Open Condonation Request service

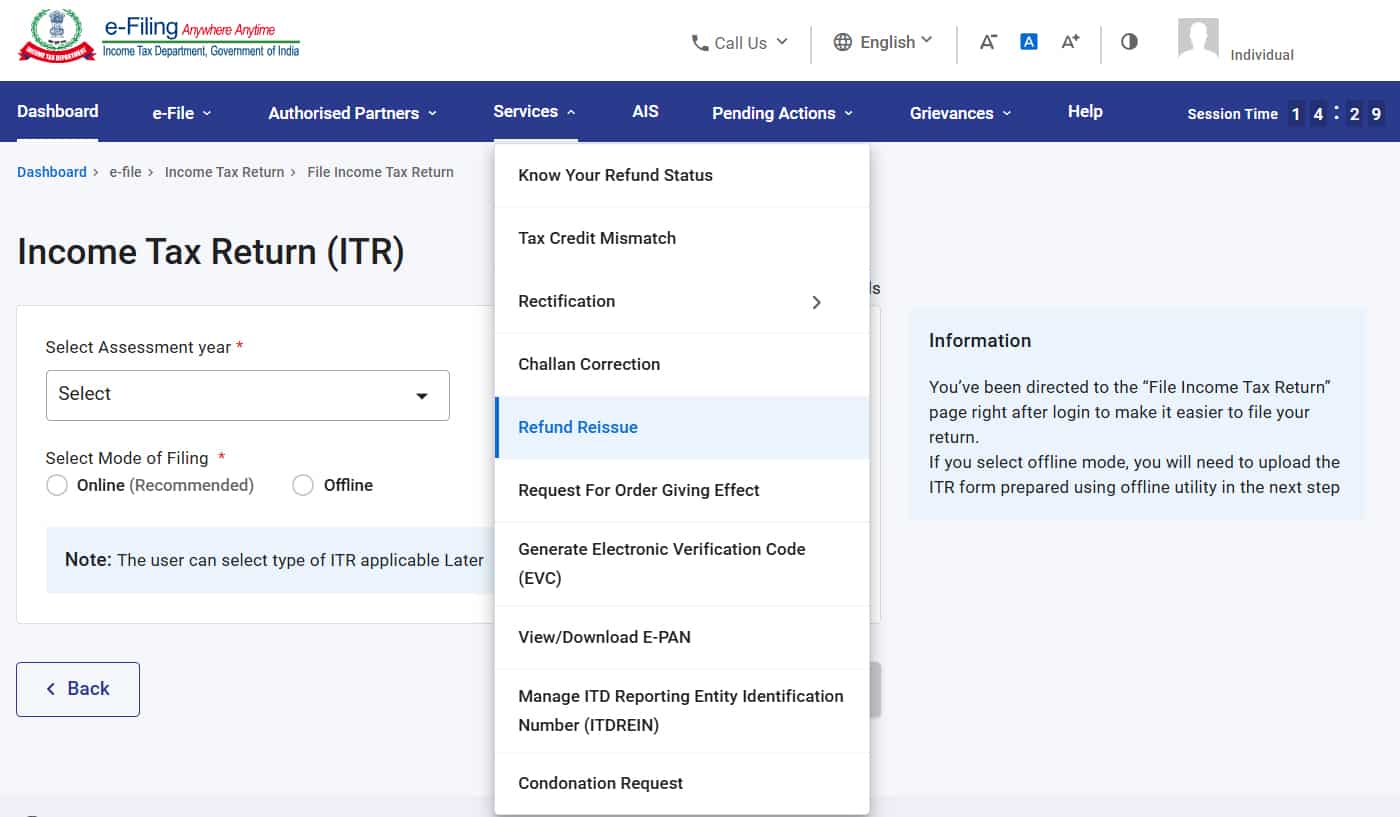pyautogui.click(x=600, y=783)
